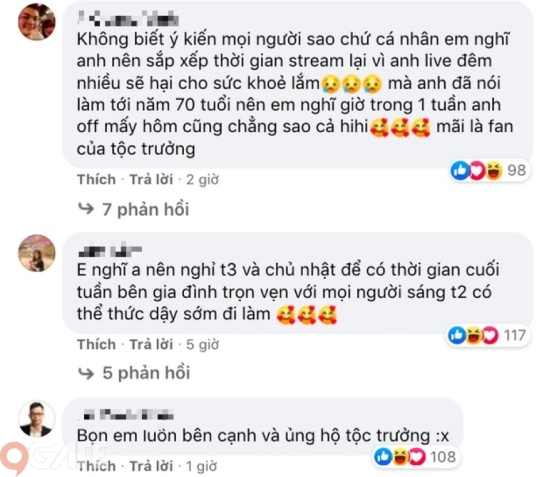Open the 2 giờ timestamp link

click(202, 180)
